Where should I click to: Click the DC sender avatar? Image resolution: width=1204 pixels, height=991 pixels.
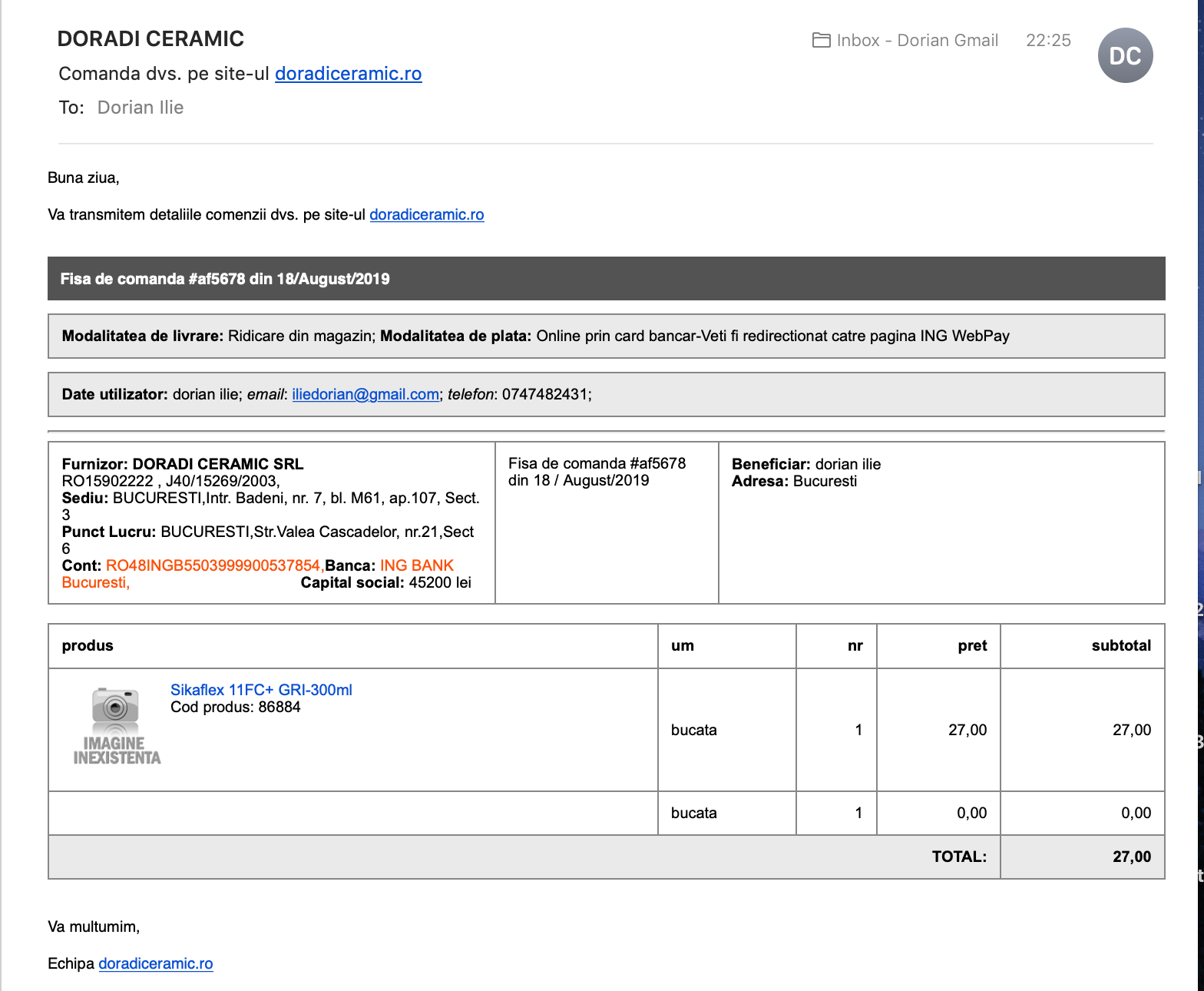tap(1125, 55)
